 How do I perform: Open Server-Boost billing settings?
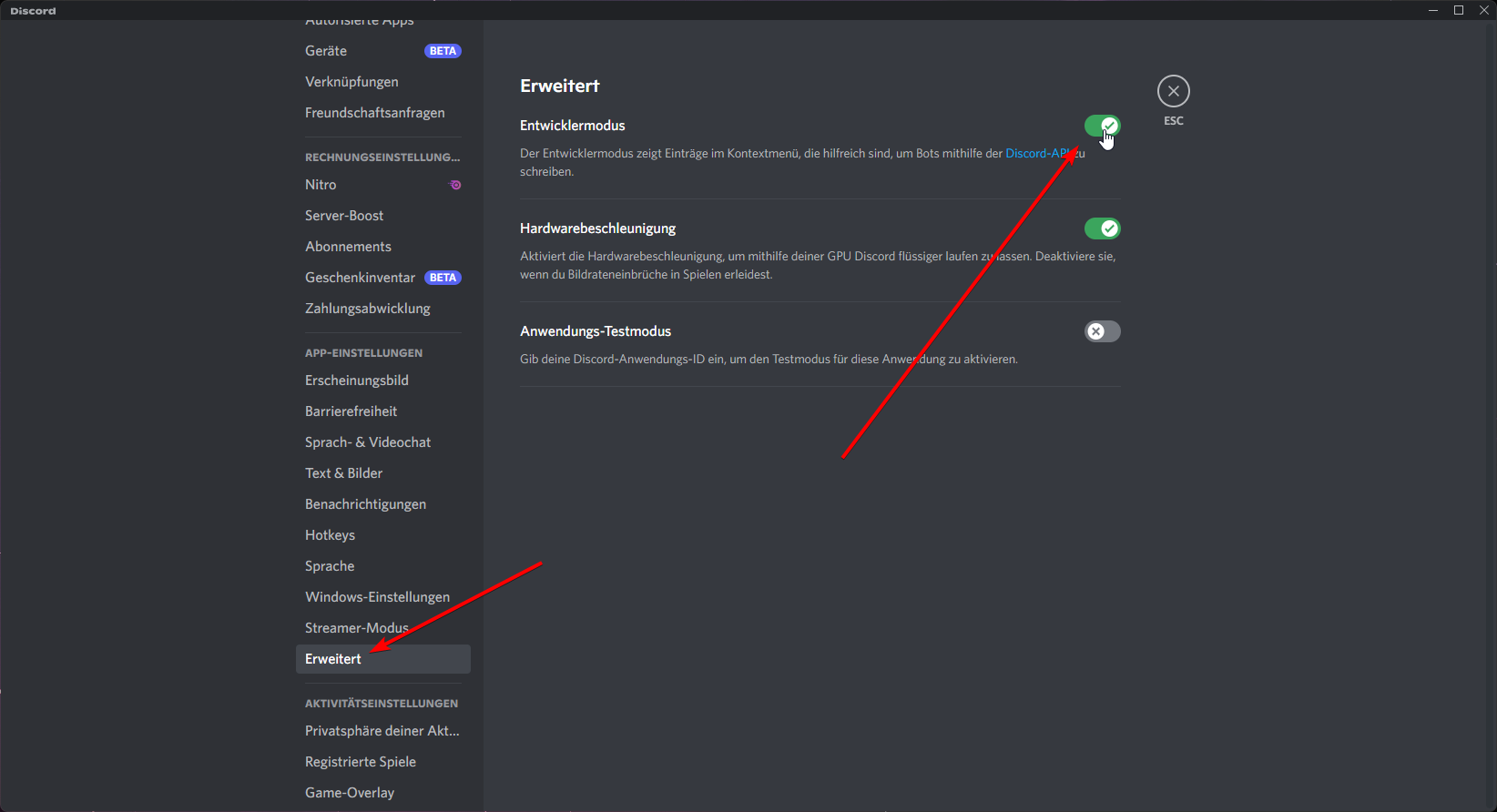click(344, 216)
